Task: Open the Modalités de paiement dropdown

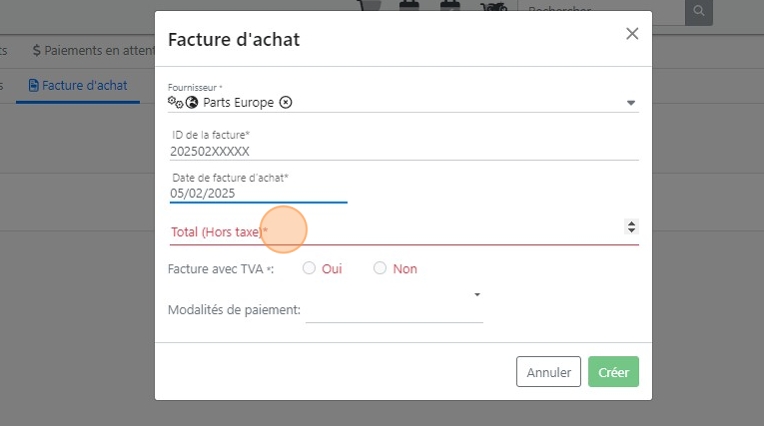Action: point(477,295)
